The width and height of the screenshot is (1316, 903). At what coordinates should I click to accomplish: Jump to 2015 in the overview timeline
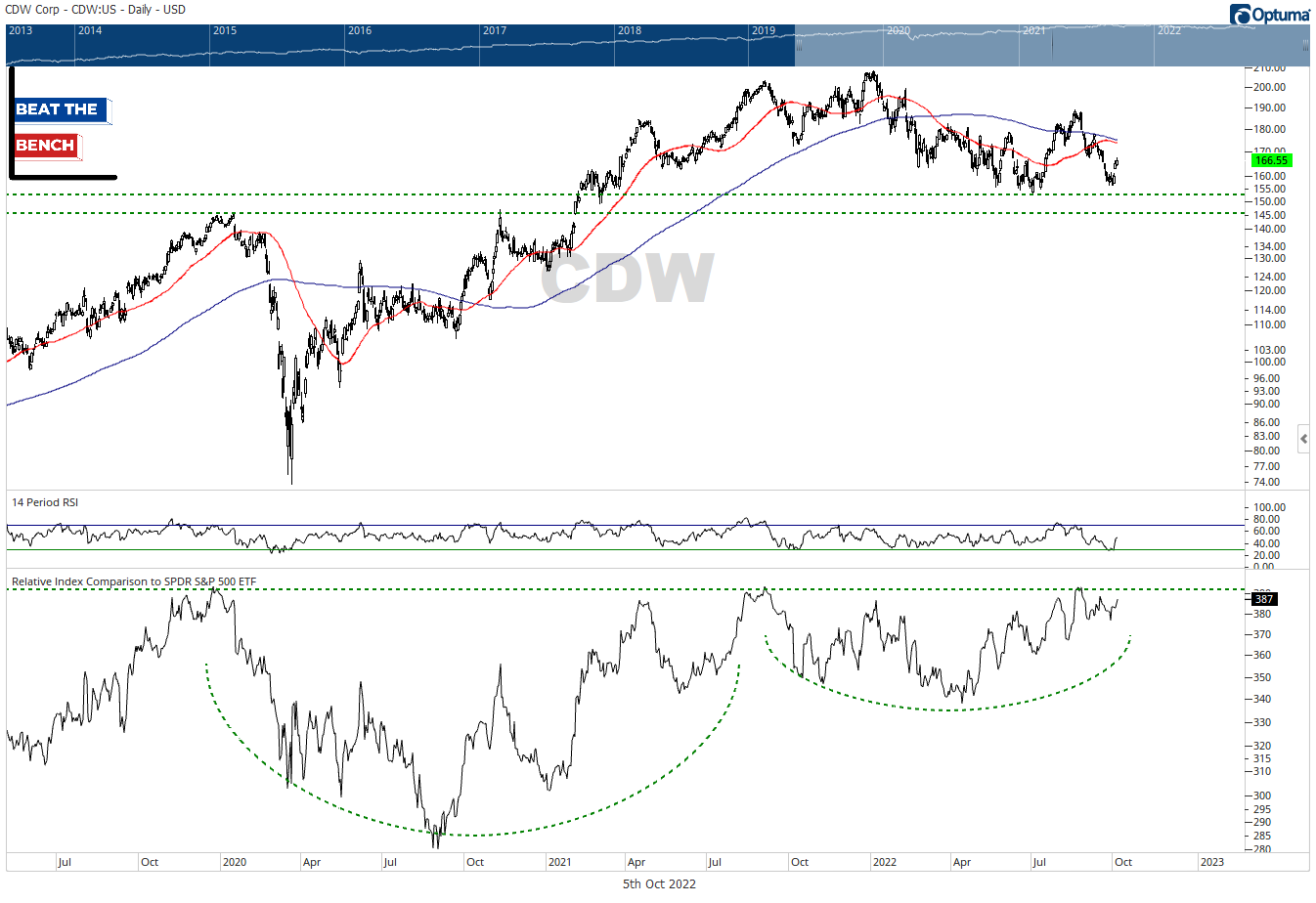tap(225, 30)
